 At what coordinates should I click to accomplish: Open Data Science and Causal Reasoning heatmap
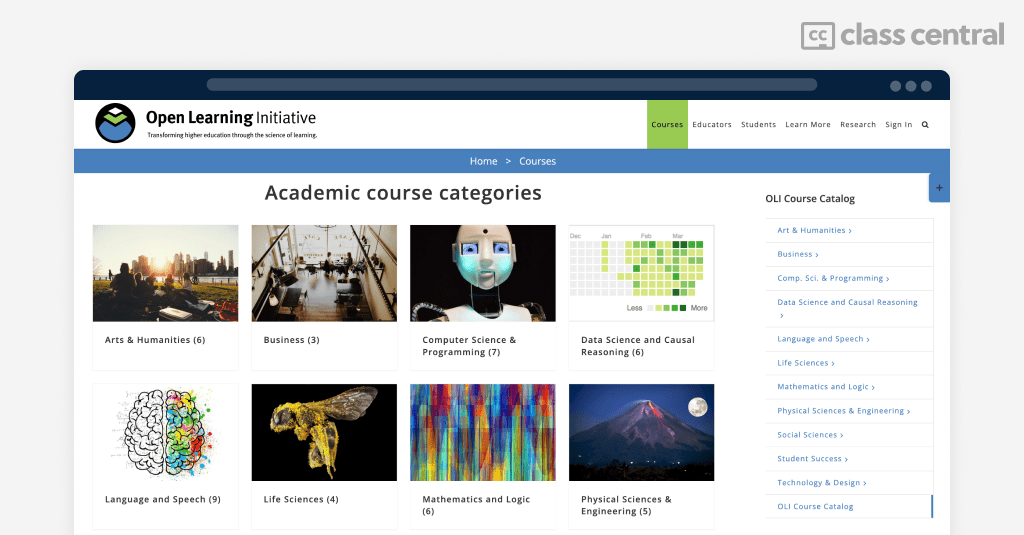(641, 273)
